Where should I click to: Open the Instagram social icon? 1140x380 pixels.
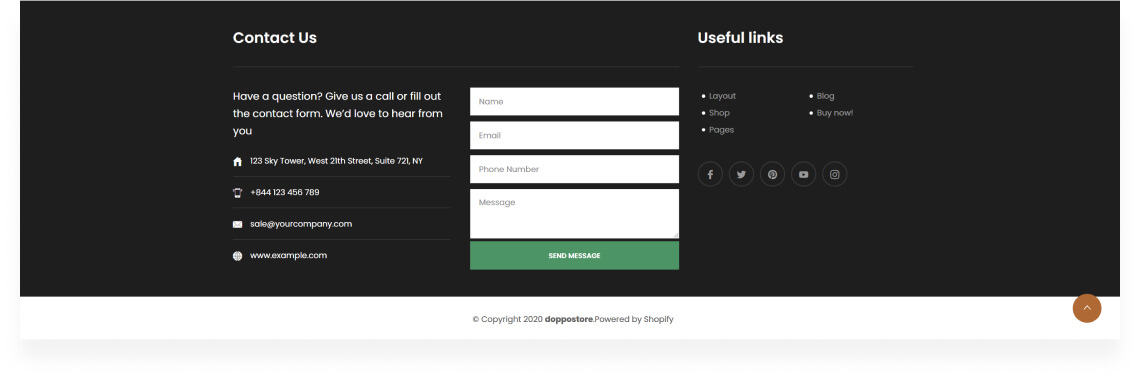(835, 174)
